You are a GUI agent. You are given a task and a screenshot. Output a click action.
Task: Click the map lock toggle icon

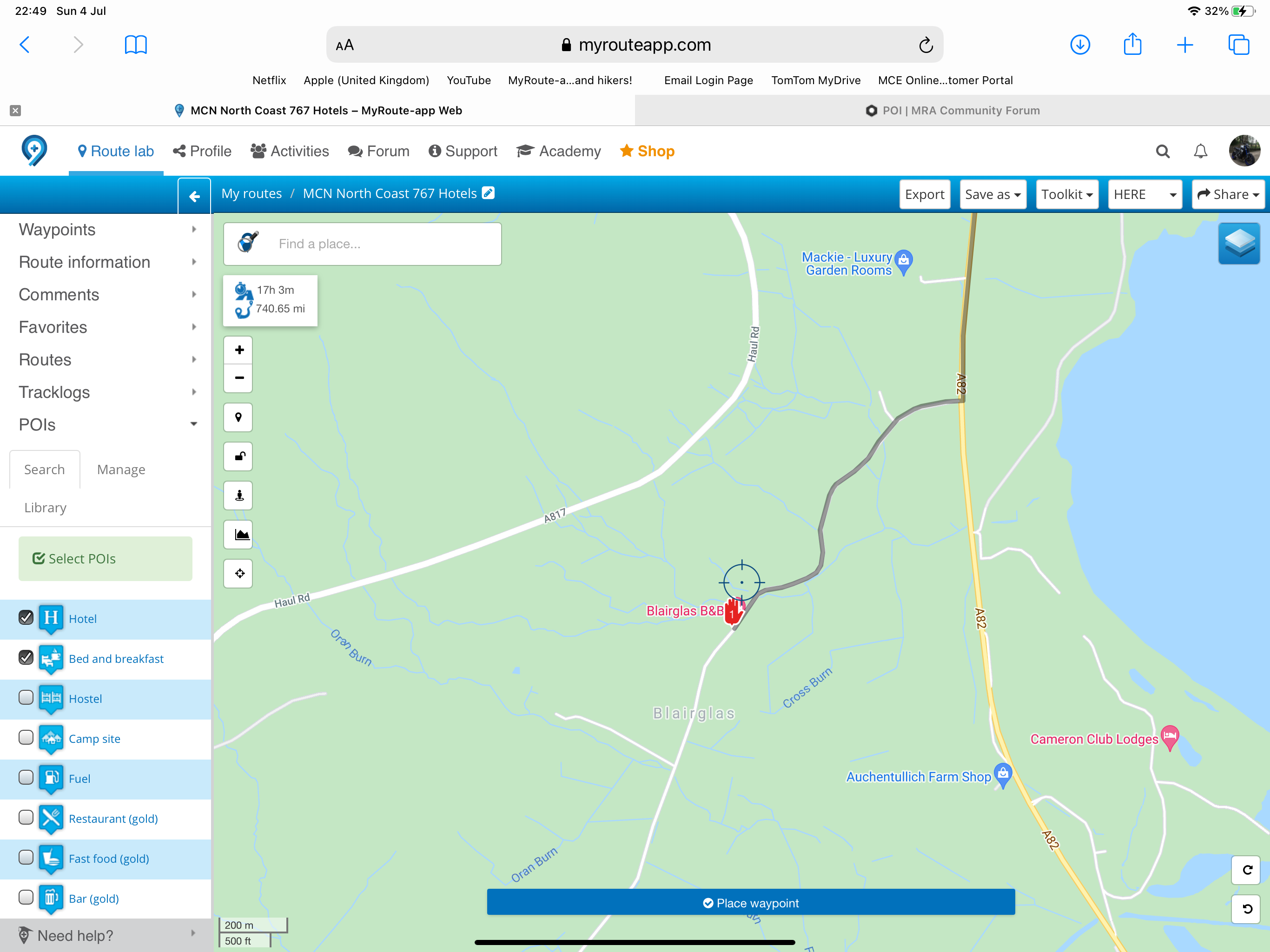coord(239,456)
